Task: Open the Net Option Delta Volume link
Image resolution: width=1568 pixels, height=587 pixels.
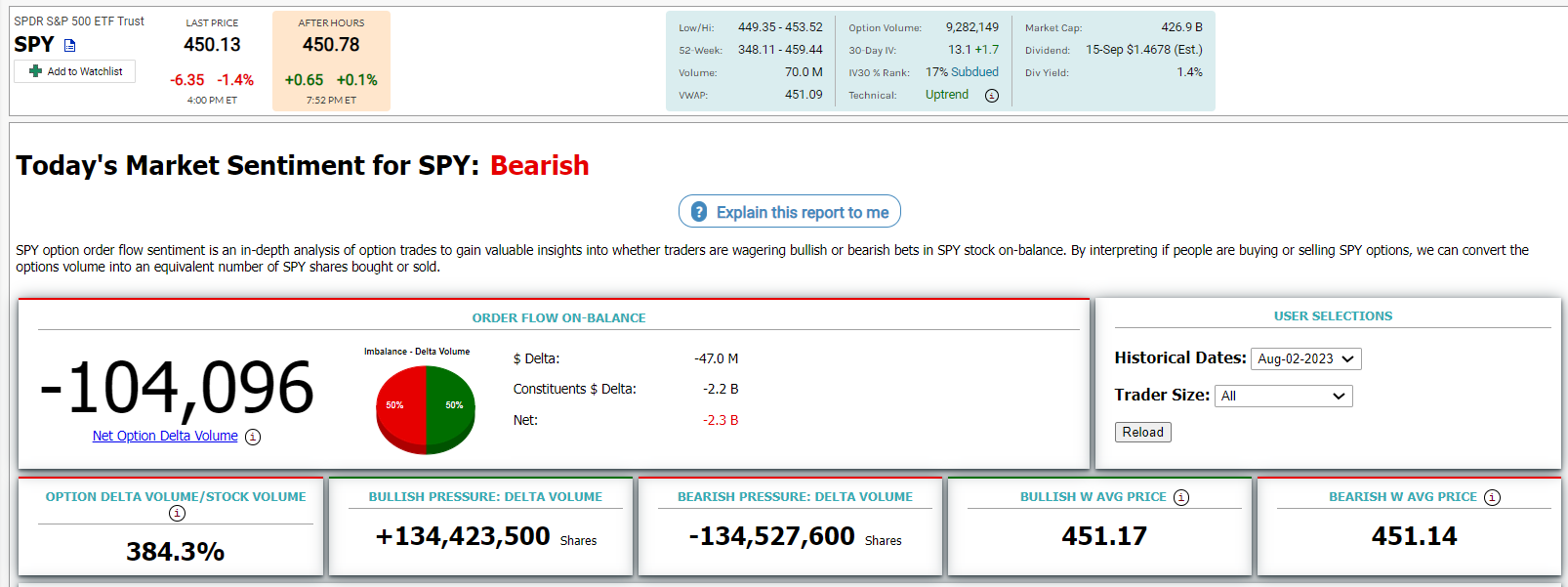Action: pyautogui.click(x=165, y=436)
